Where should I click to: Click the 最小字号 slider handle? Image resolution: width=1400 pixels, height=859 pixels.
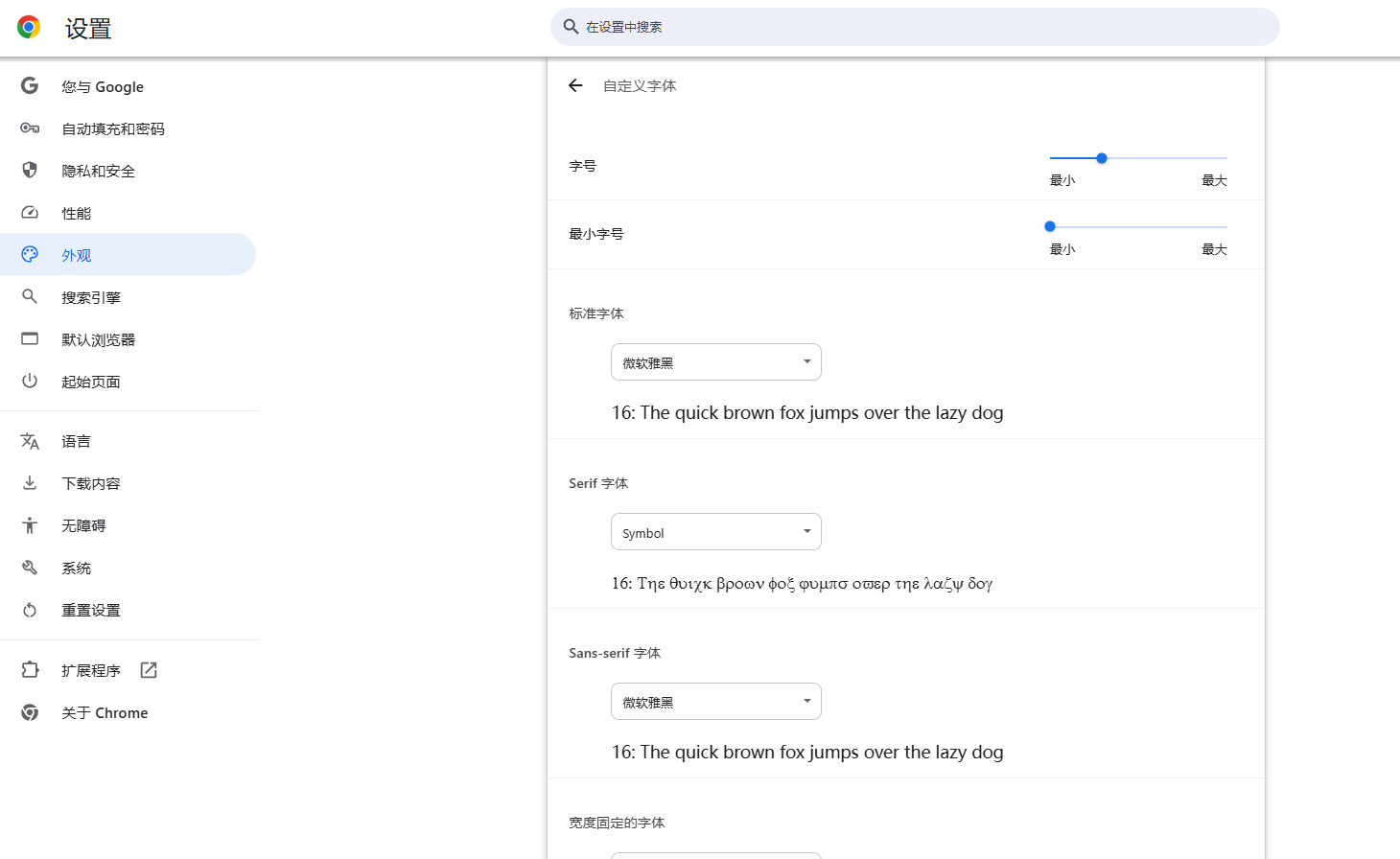point(1050,226)
